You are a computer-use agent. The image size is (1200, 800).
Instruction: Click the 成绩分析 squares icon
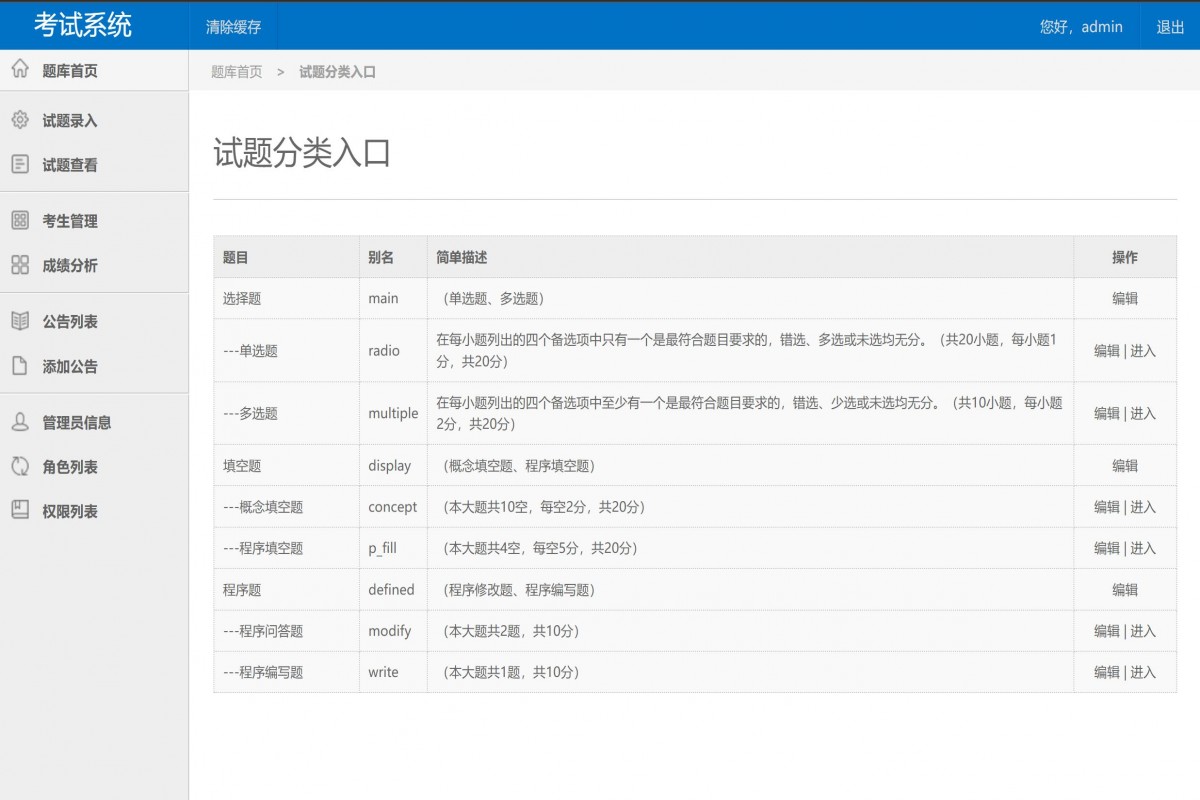pyautogui.click(x=18, y=265)
